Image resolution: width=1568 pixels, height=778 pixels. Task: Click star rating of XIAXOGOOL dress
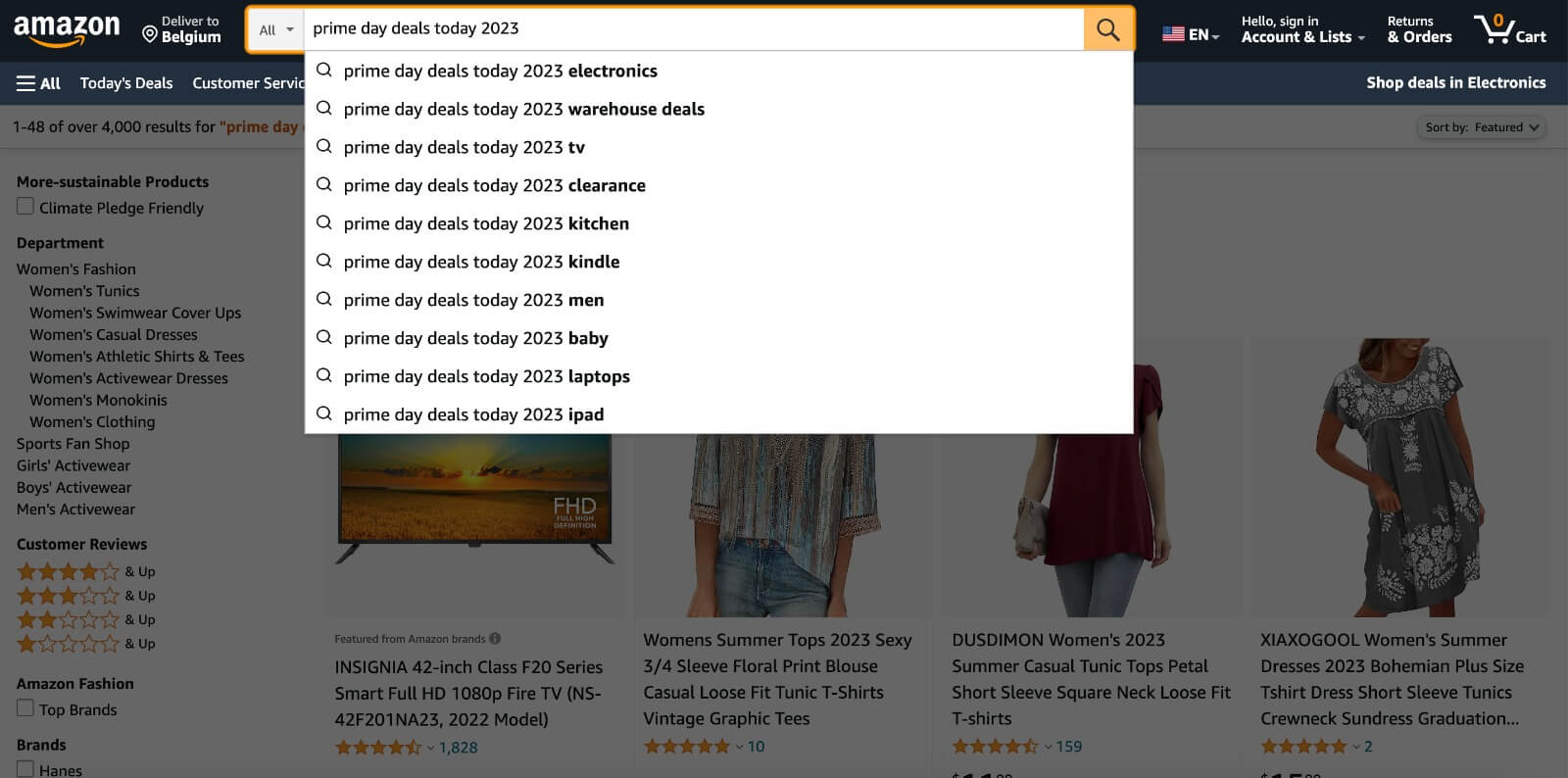(1303, 747)
